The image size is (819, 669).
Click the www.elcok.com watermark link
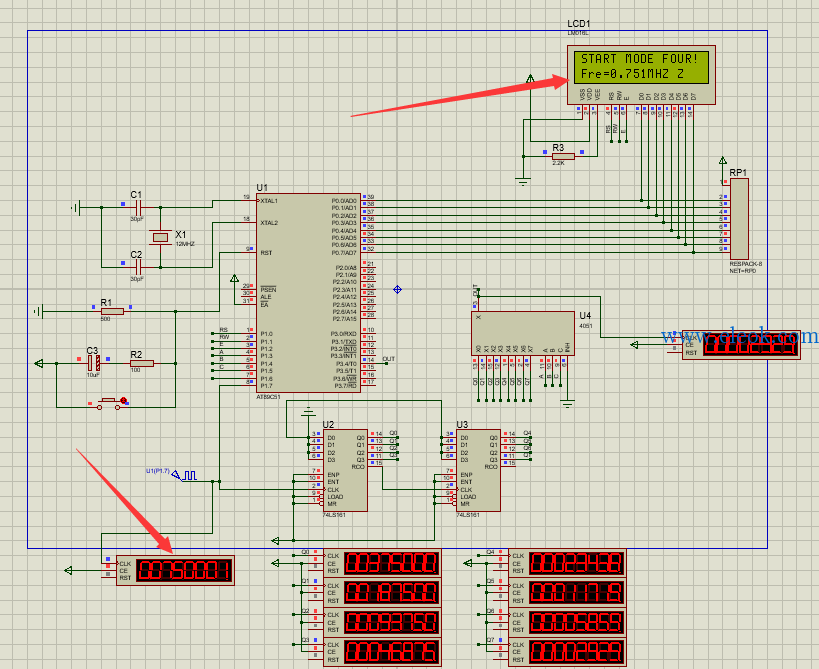(x=740, y=336)
